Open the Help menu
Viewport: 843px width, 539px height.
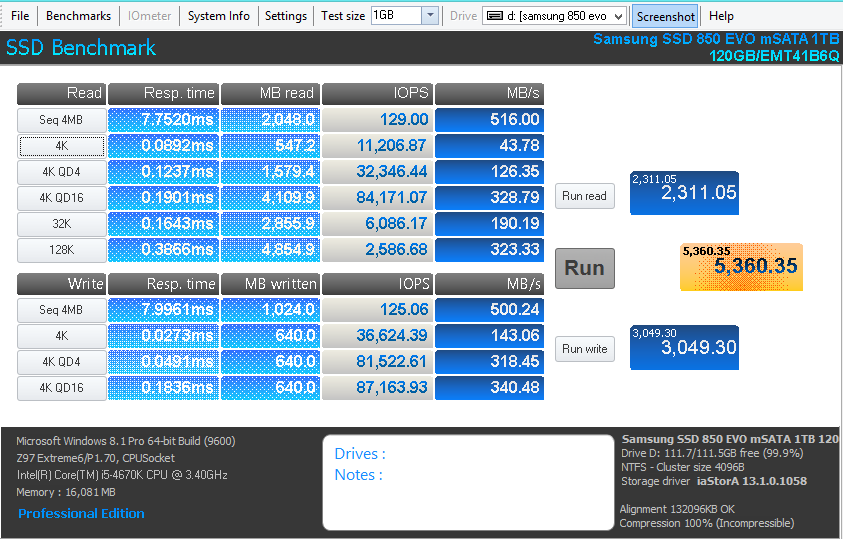721,16
